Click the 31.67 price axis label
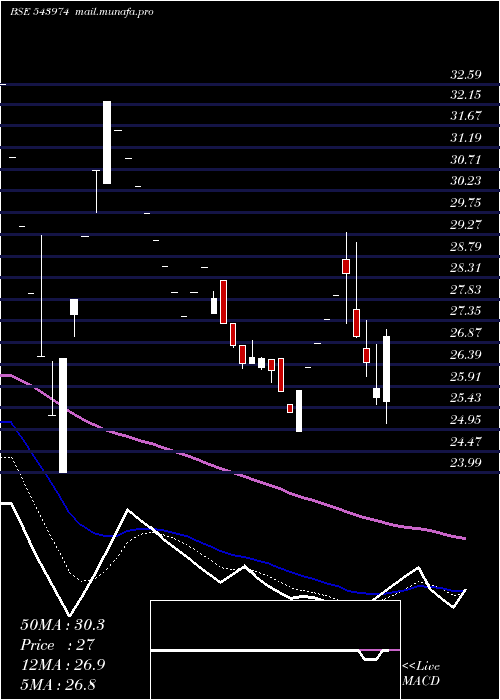 tap(466, 116)
